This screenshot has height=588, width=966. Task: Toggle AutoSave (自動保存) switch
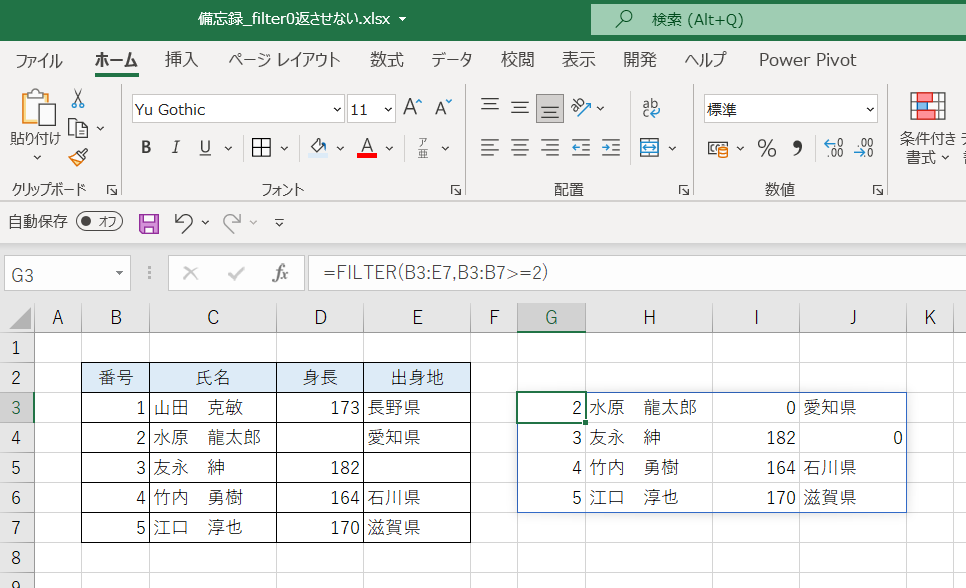(x=99, y=221)
